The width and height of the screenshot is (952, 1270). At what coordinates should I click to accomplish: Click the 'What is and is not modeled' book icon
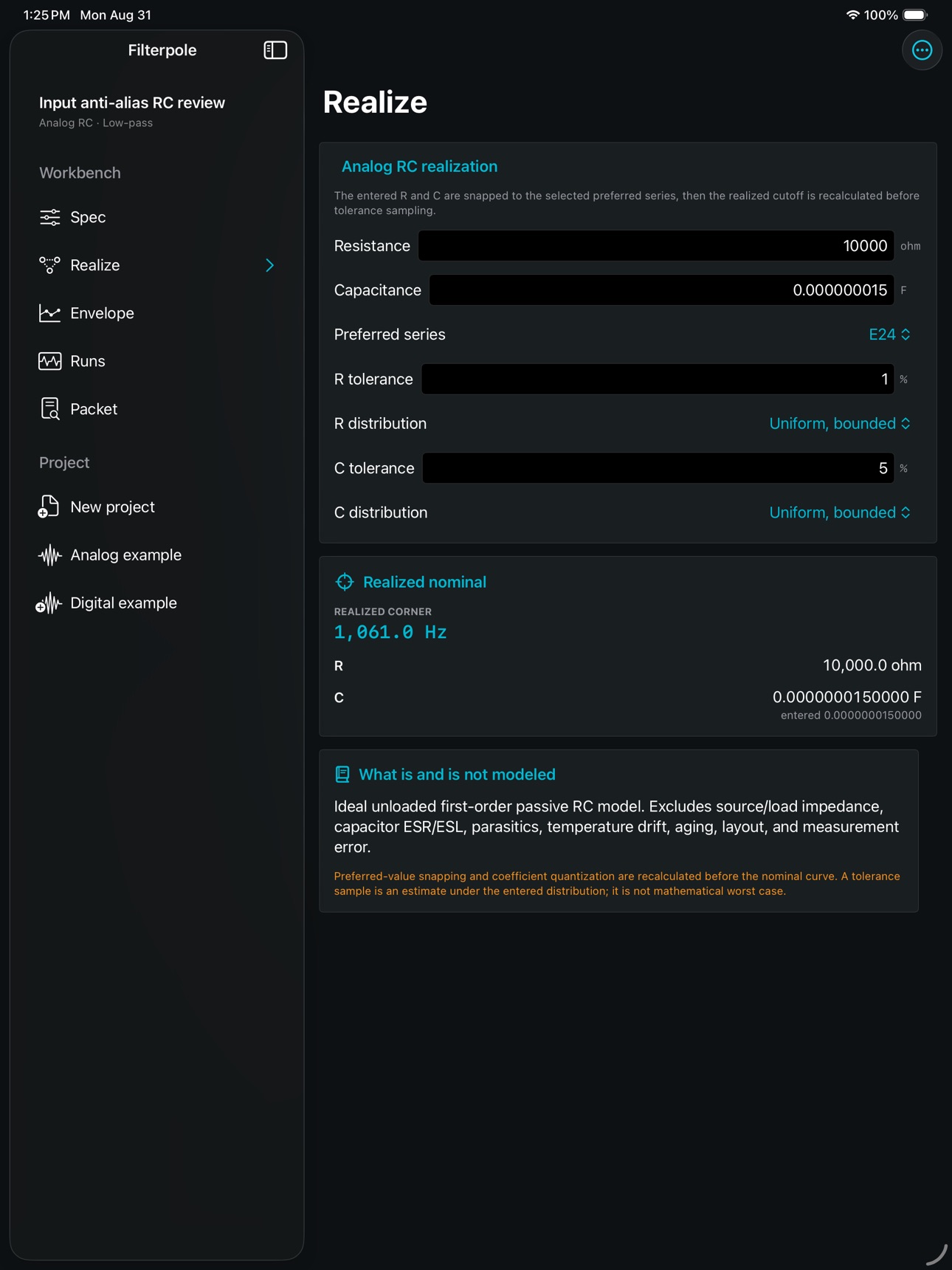[x=342, y=774]
